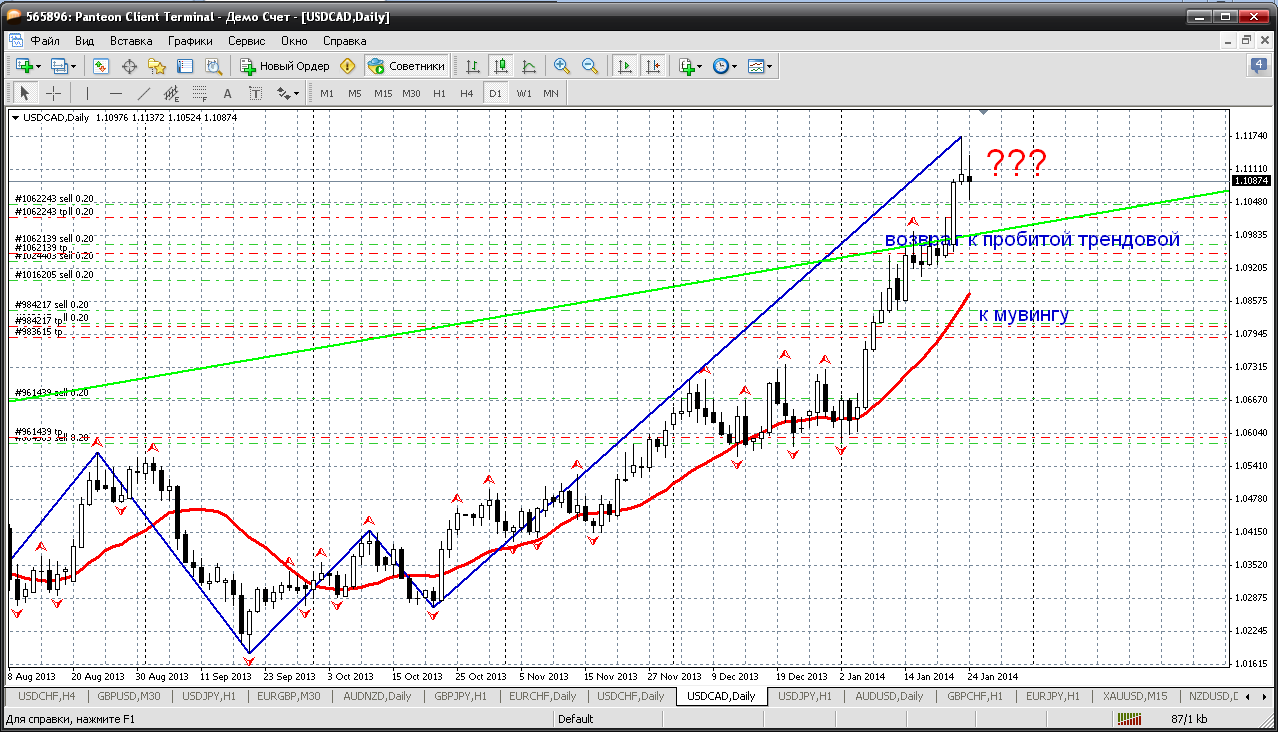1278x732 pixels.
Task: Click the red ??? text label on chart
Action: pos(1016,162)
